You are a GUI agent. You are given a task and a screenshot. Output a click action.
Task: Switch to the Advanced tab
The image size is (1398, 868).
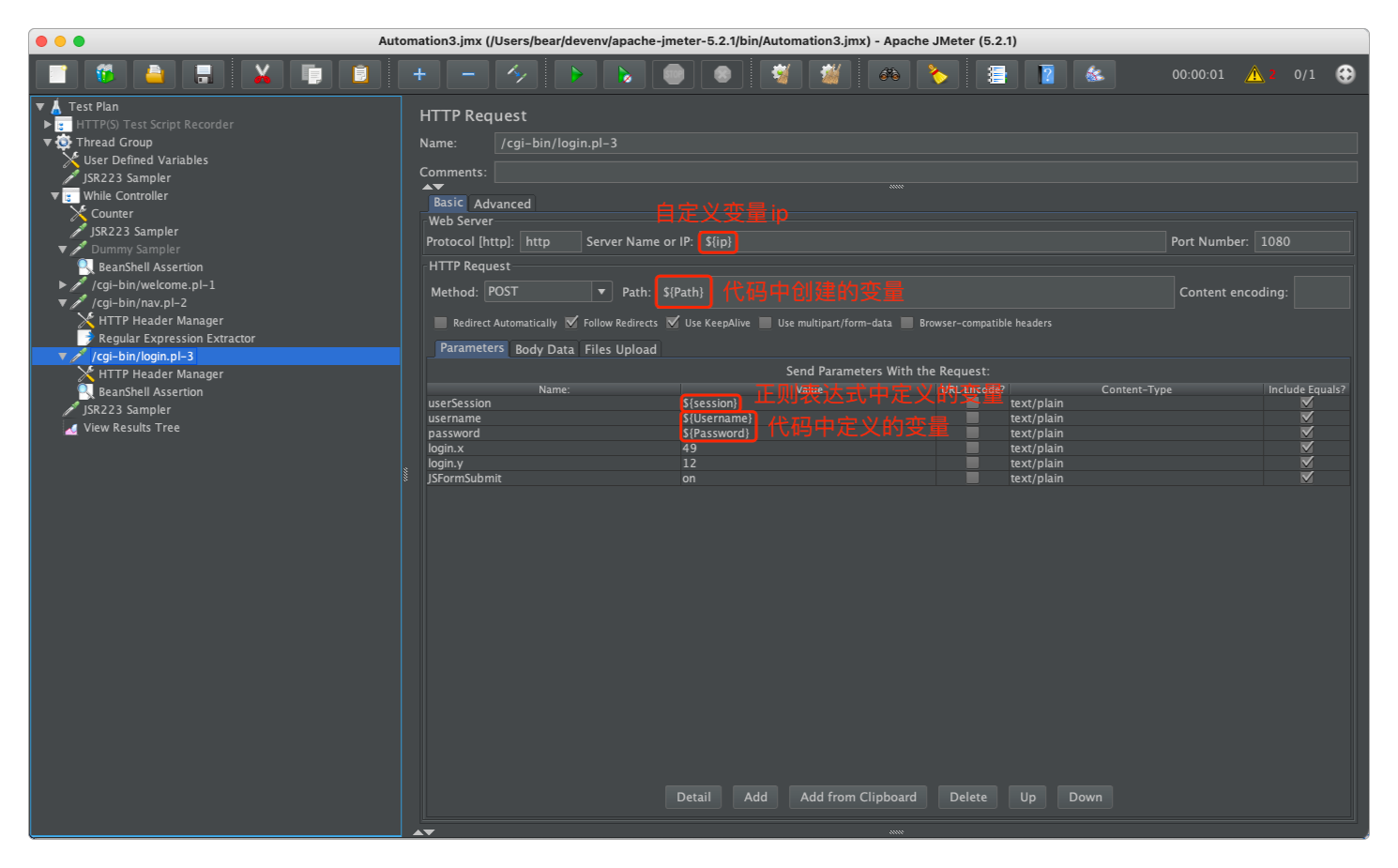click(x=502, y=204)
